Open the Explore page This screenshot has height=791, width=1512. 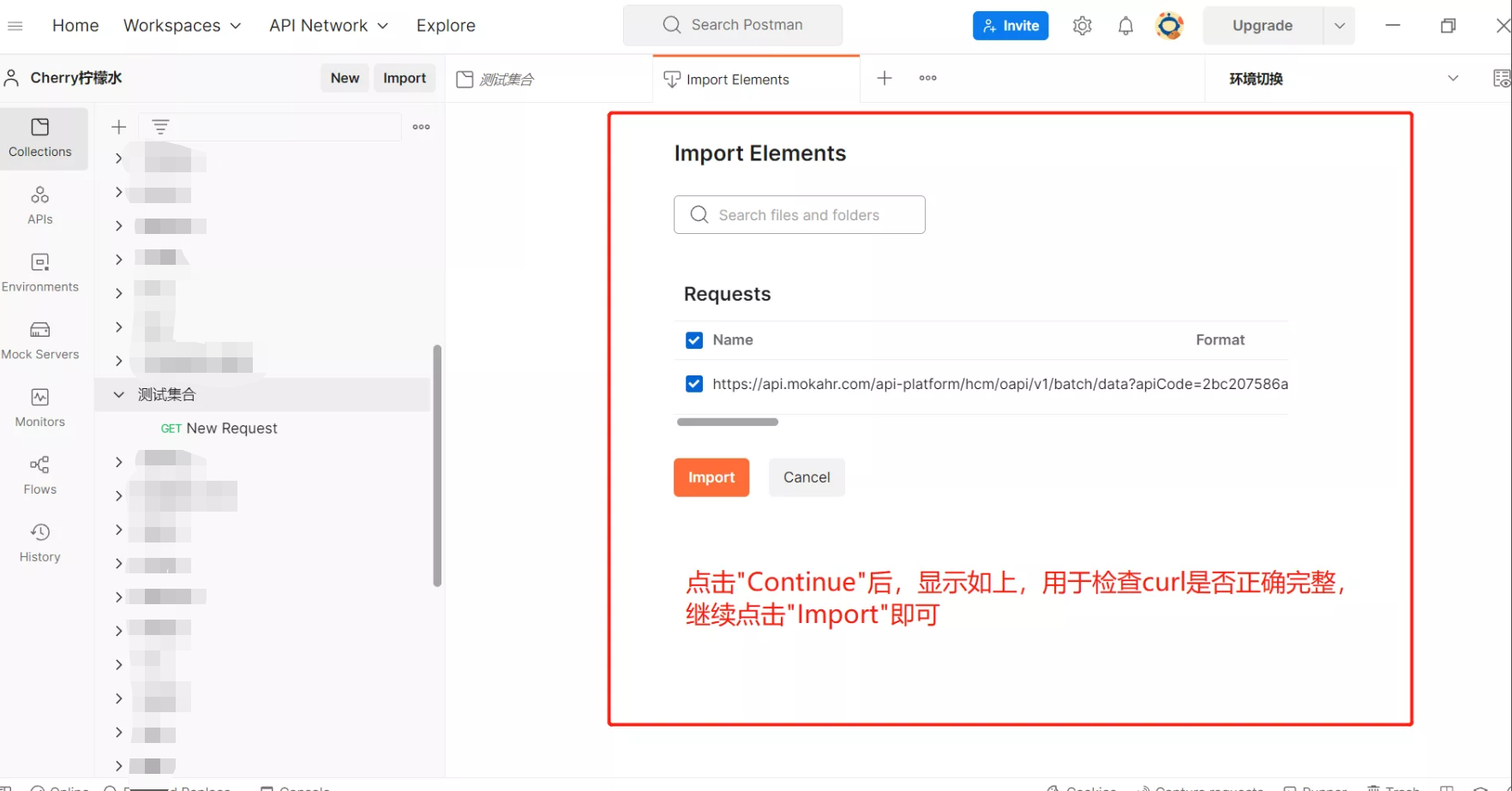446,26
